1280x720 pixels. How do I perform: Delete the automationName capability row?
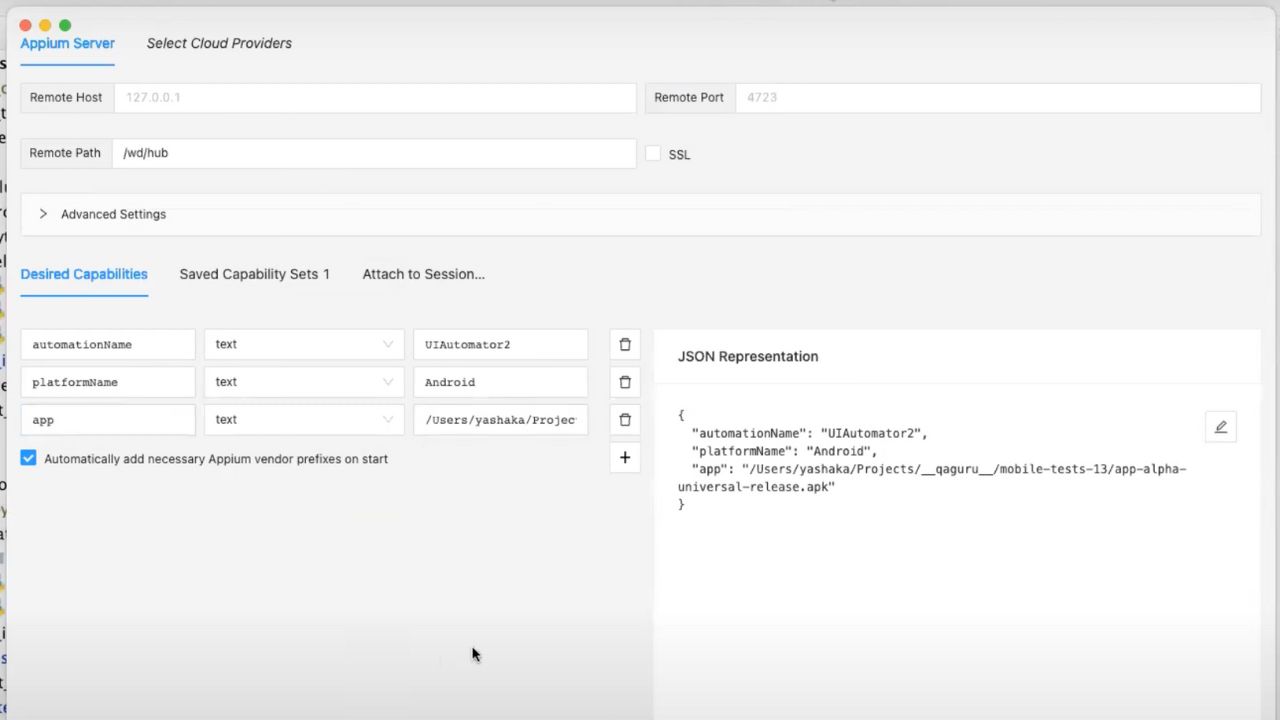(x=625, y=344)
